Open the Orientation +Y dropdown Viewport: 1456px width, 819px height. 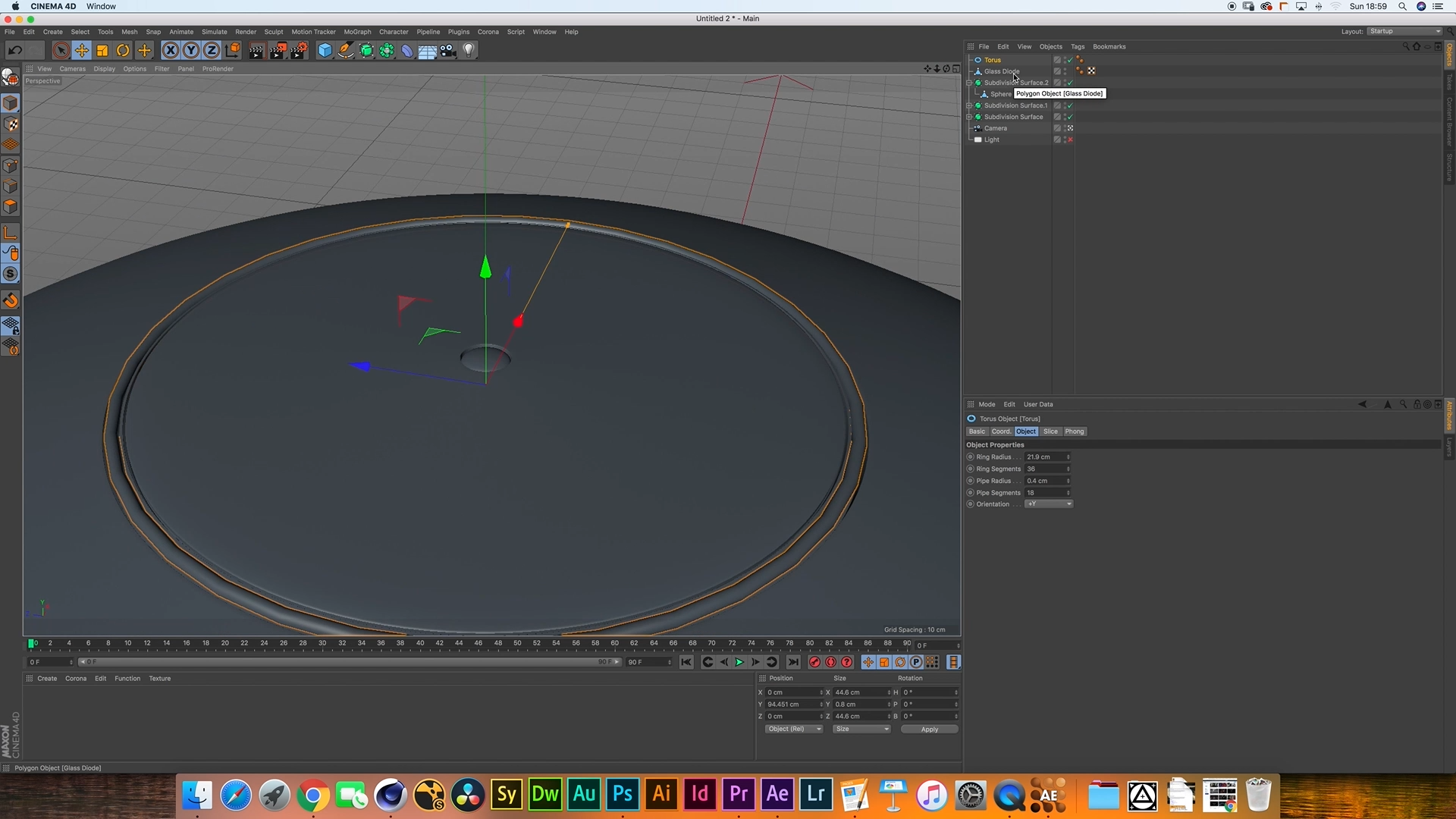(1050, 504)
